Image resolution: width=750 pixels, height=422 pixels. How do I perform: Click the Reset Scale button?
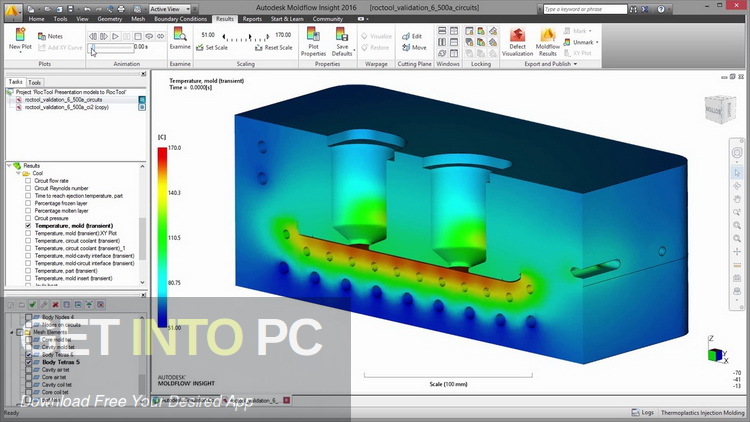274,47
